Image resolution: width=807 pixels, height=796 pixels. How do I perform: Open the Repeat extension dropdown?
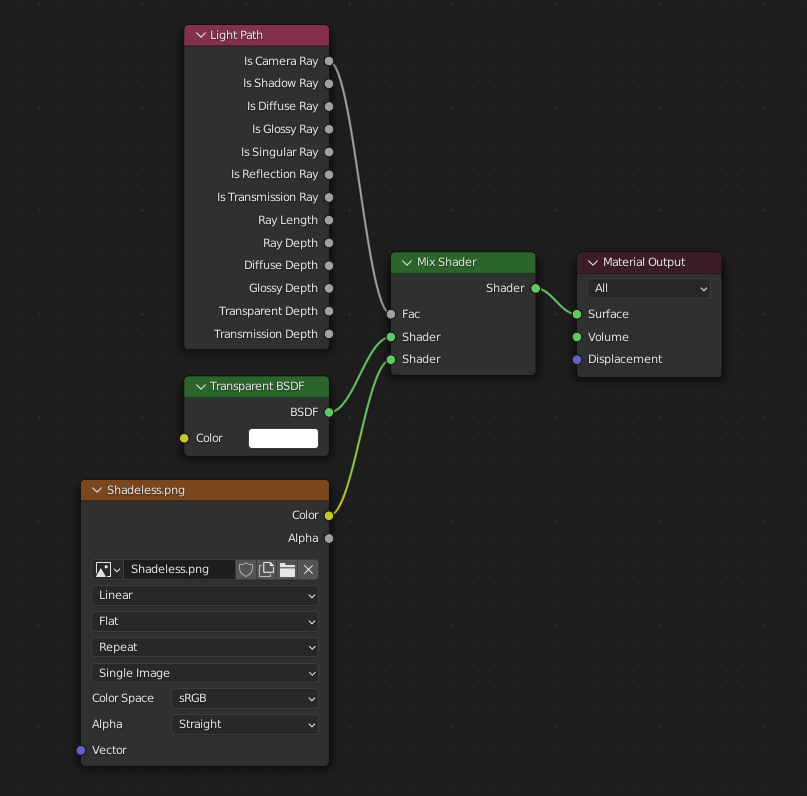point(205,647)
